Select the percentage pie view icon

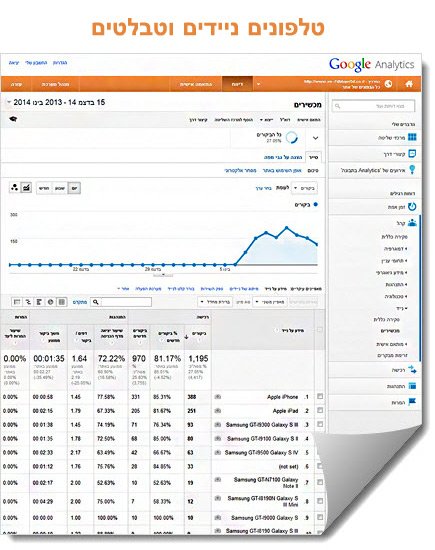(x=51, y=302)
